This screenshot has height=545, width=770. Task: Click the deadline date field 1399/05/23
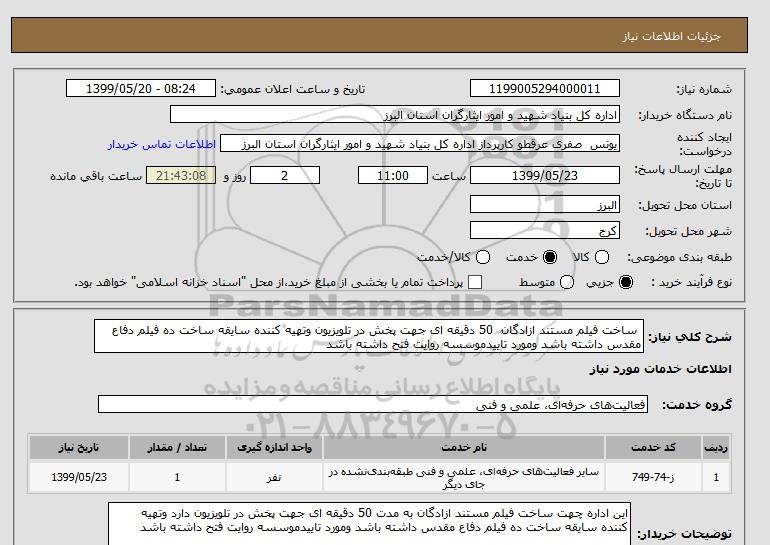[545, 175]
